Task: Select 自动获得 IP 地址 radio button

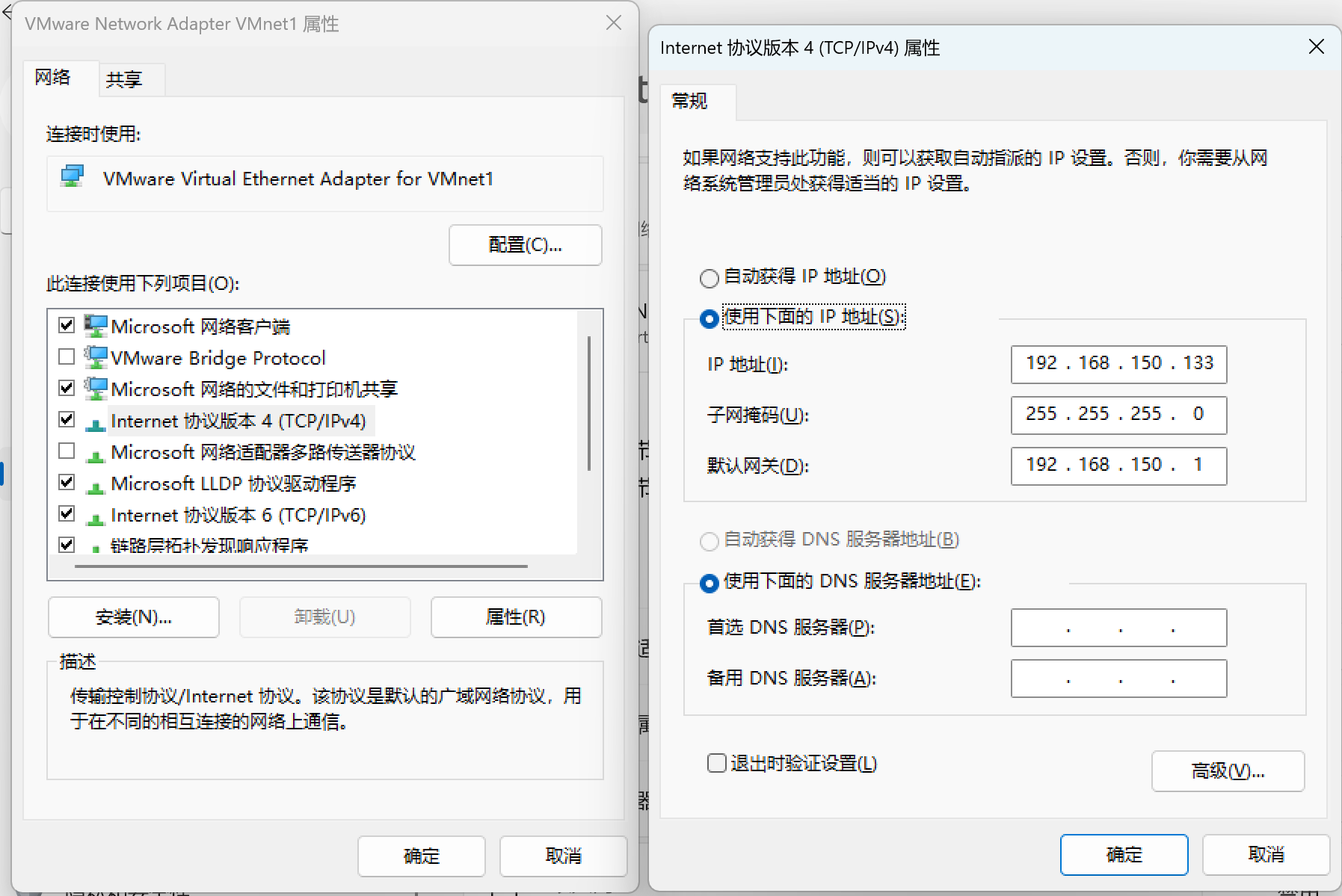Action: click(x=709, y=279)
